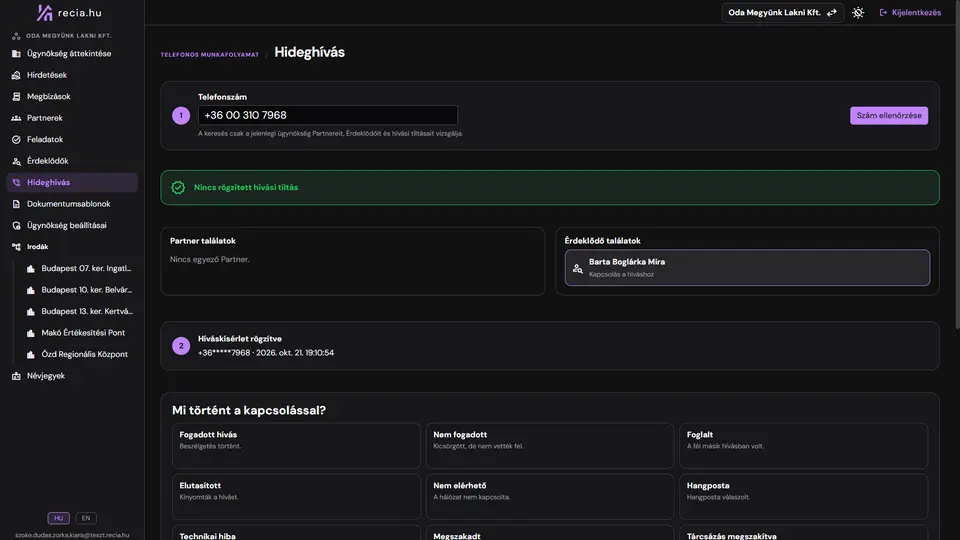Click the green check icon in call-ban banner
The width and height of the screenshot is (960, 540).
(x=178, y=187)
